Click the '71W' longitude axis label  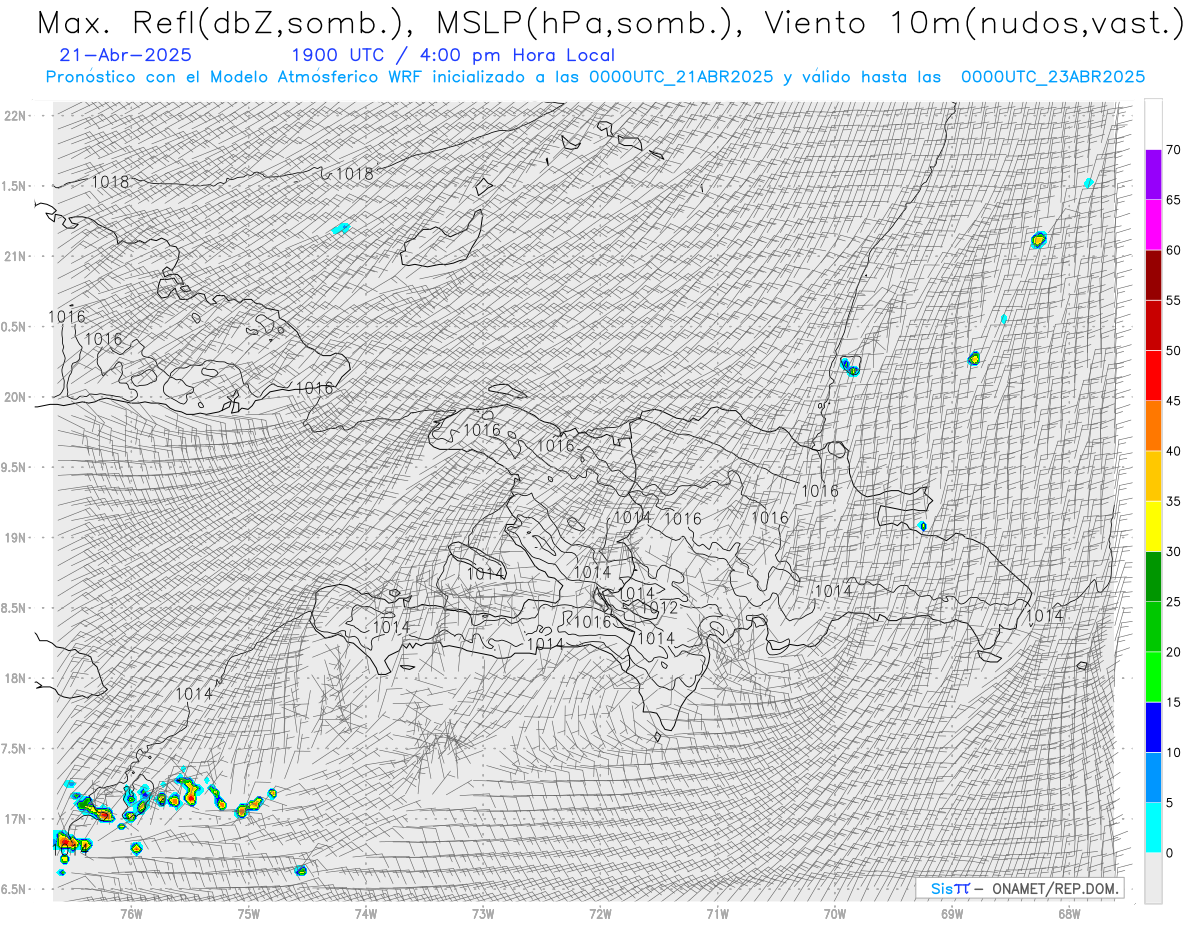pyautogui.click(x=717, y=912)
